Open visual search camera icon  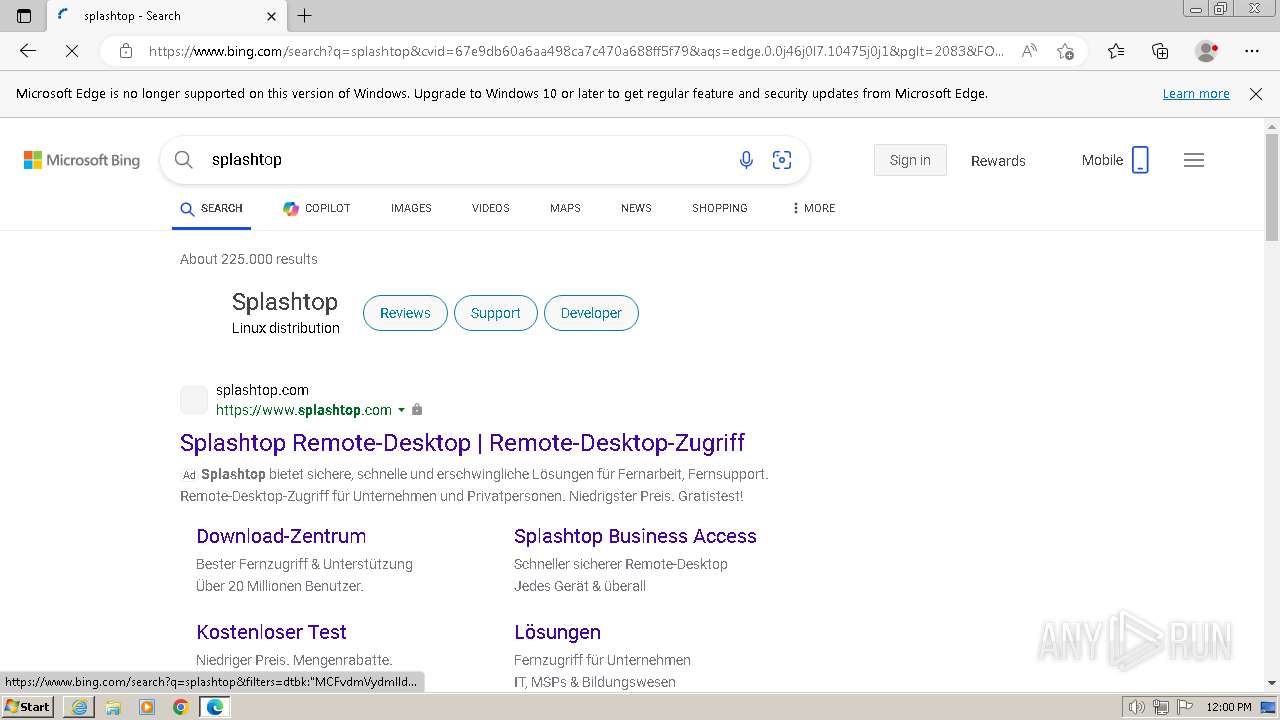[782, 160]
